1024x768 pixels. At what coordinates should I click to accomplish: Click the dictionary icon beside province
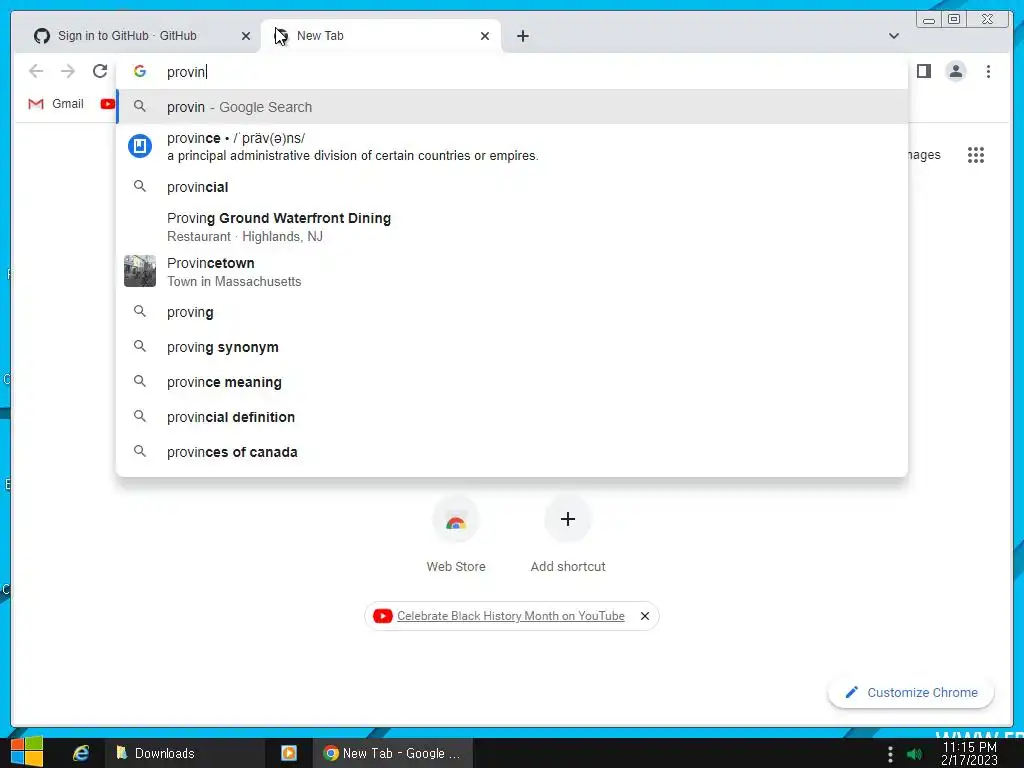(x=140, y=146)
